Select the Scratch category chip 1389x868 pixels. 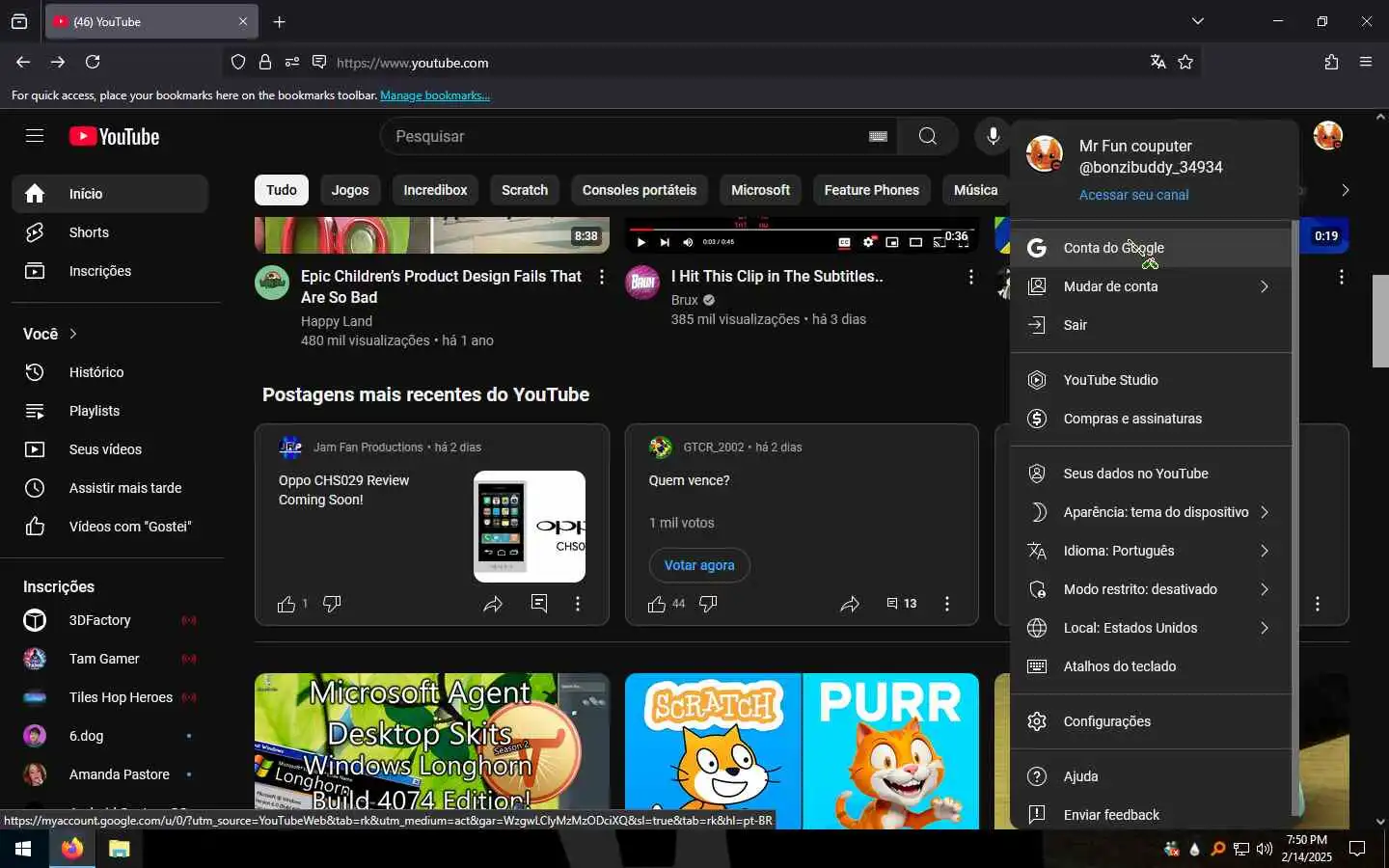pyautogui.click(x=525, y=190)
